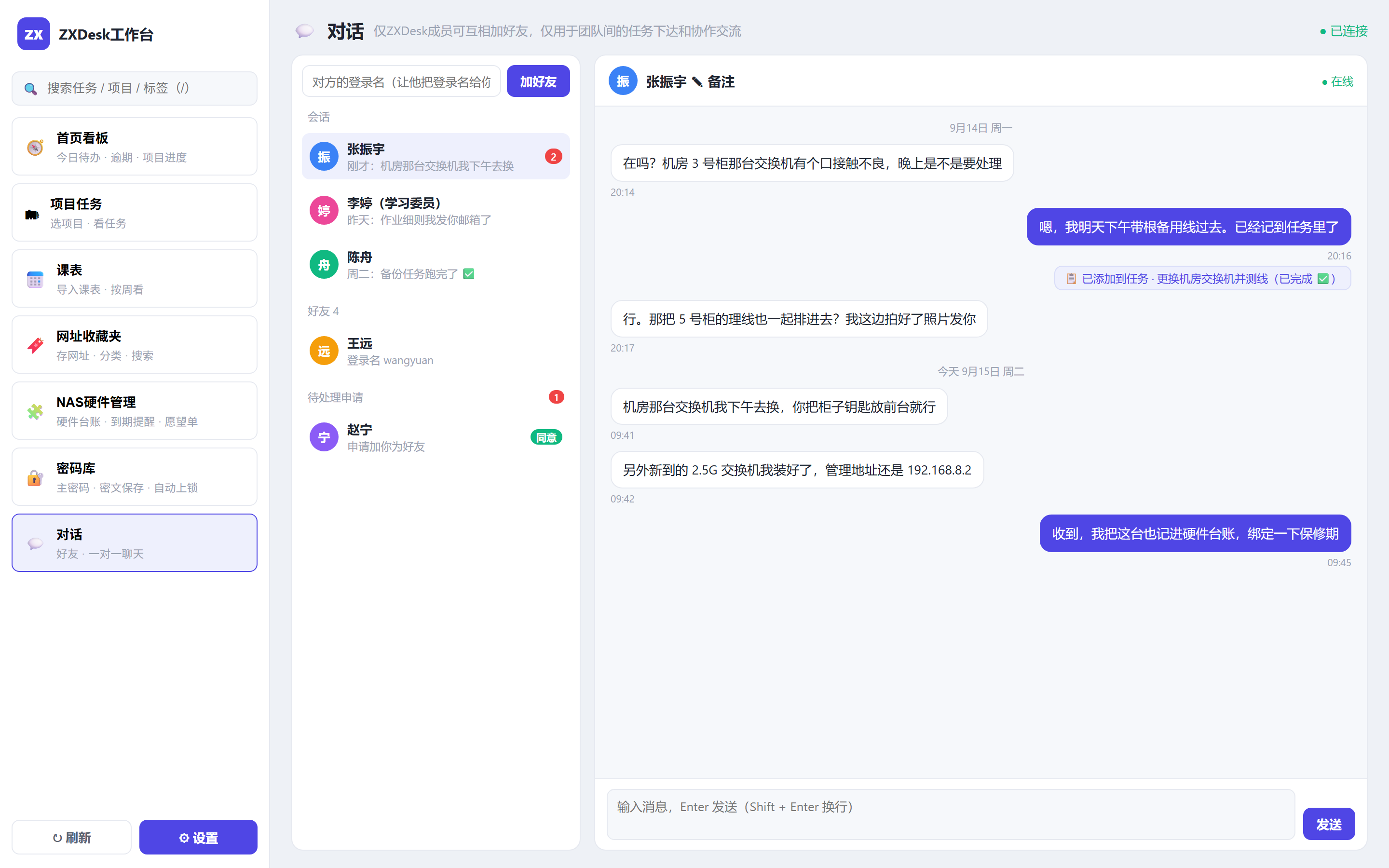Click 张振宇's blue avatar in chat header
The image size is (1389, 868).
[623, 81]
